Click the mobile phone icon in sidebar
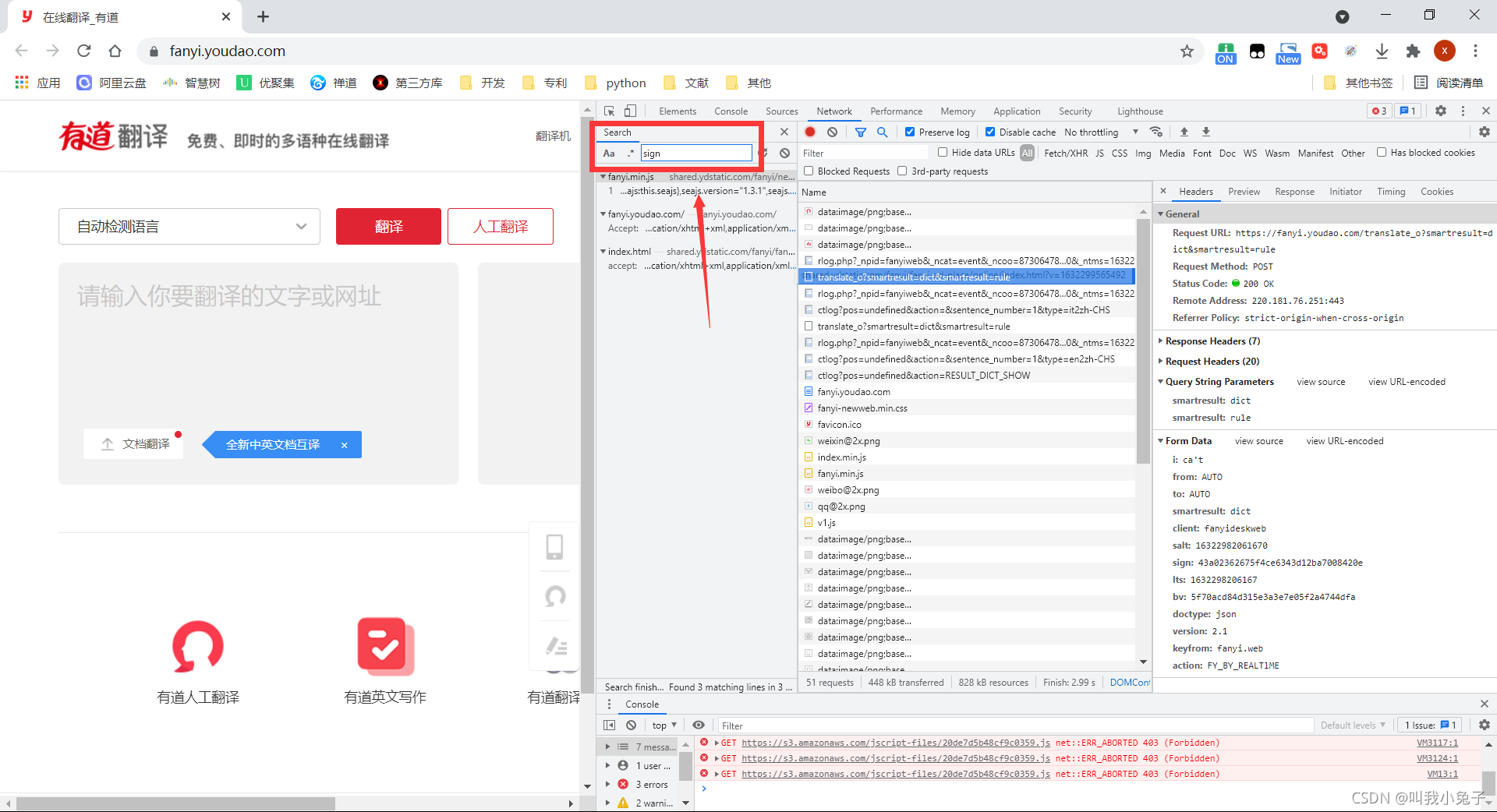The image size is (1497, 812). click(554, 547)
